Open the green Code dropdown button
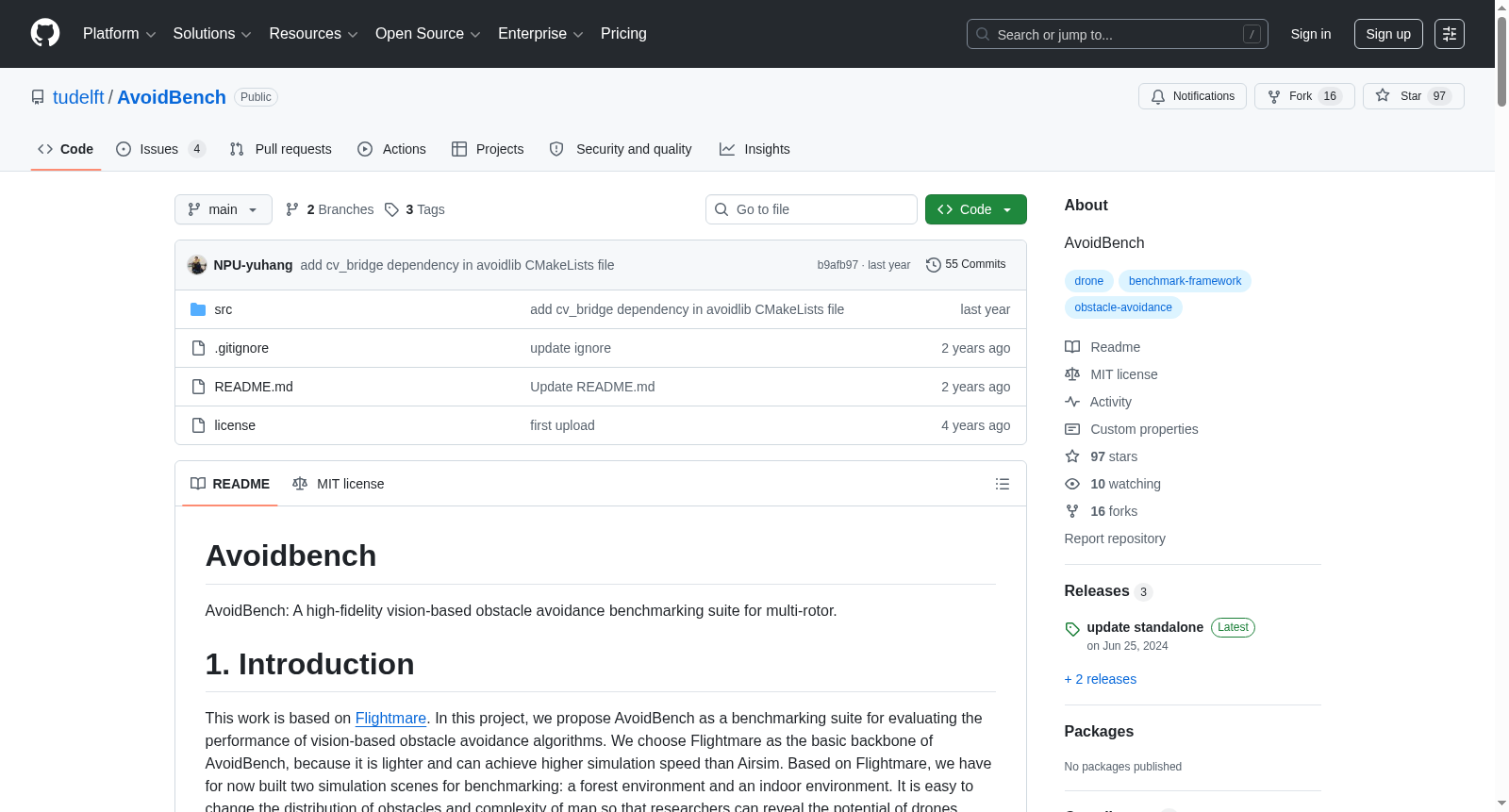1509x812 pixels. coord(975,209)
